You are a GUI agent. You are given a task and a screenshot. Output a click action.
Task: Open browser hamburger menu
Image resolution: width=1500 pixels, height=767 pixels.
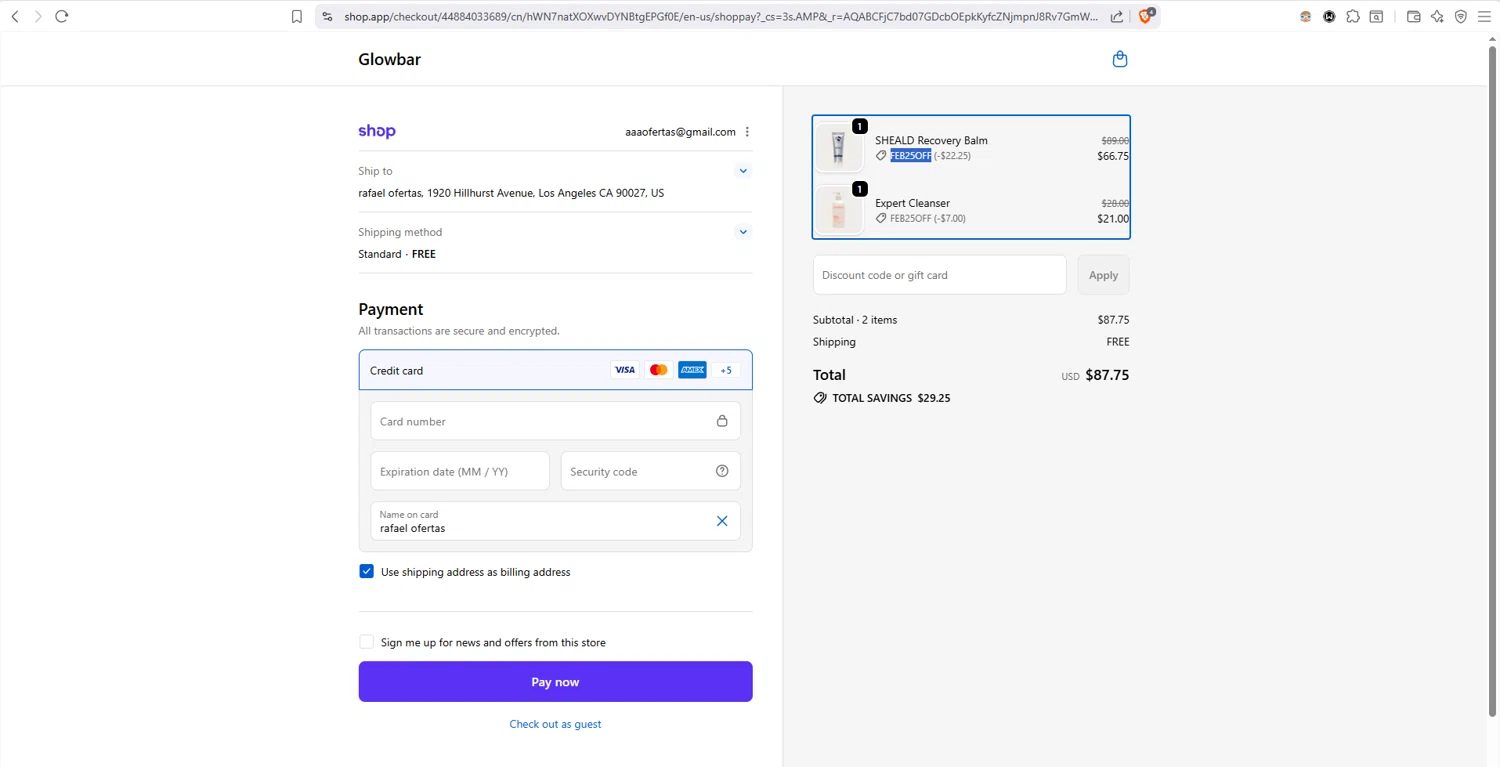(1484, 16)
